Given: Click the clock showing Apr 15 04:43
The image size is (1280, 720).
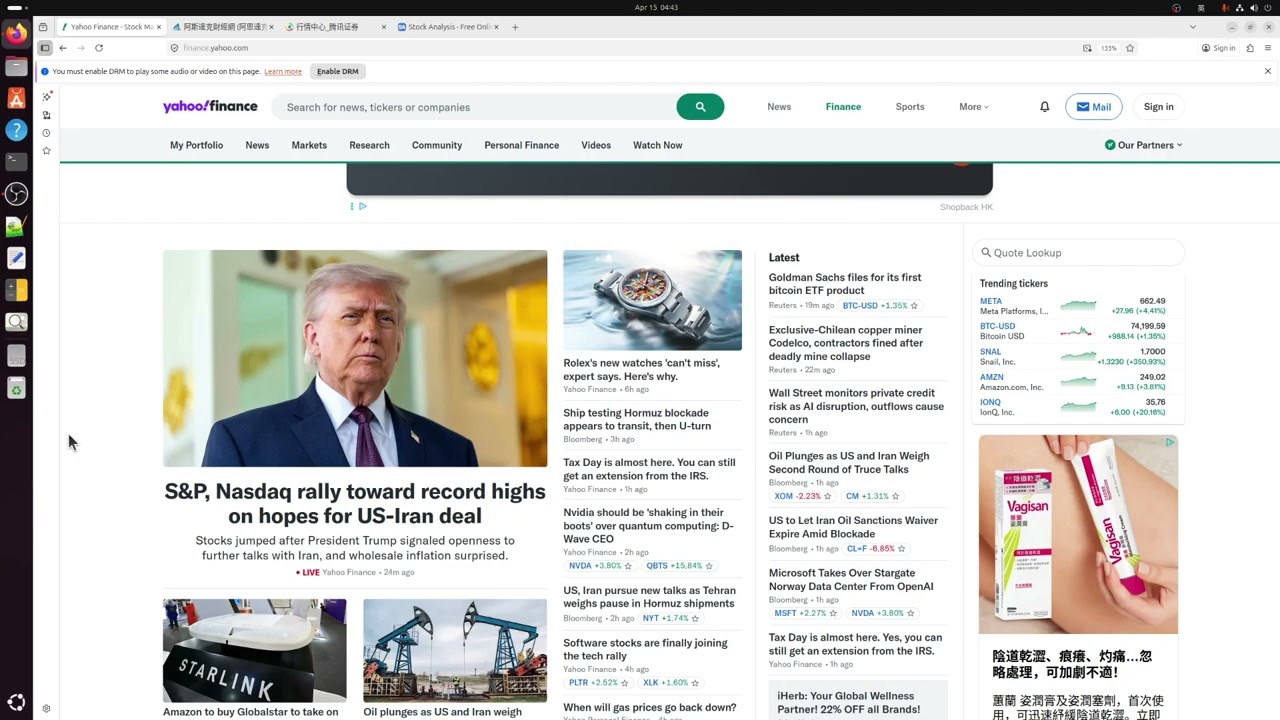Looking at the screenshot, I should point(656,8).
